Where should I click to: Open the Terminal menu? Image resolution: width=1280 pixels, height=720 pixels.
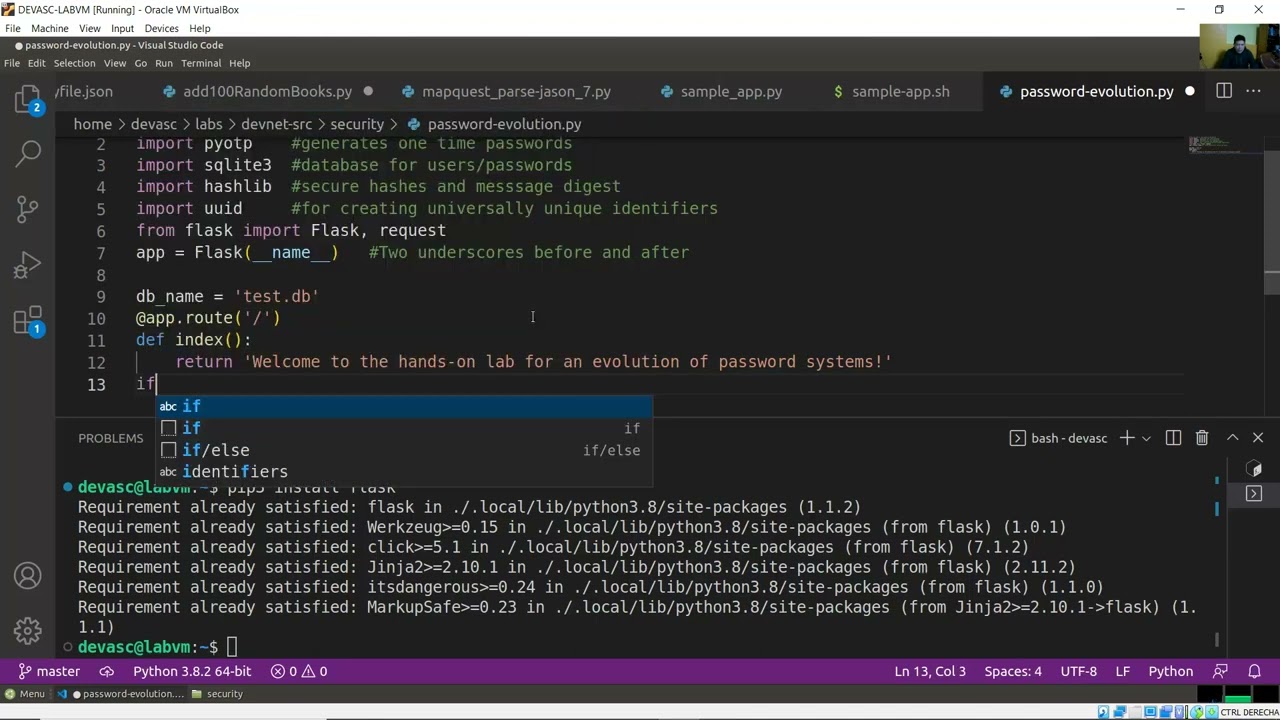click(201, 63)
